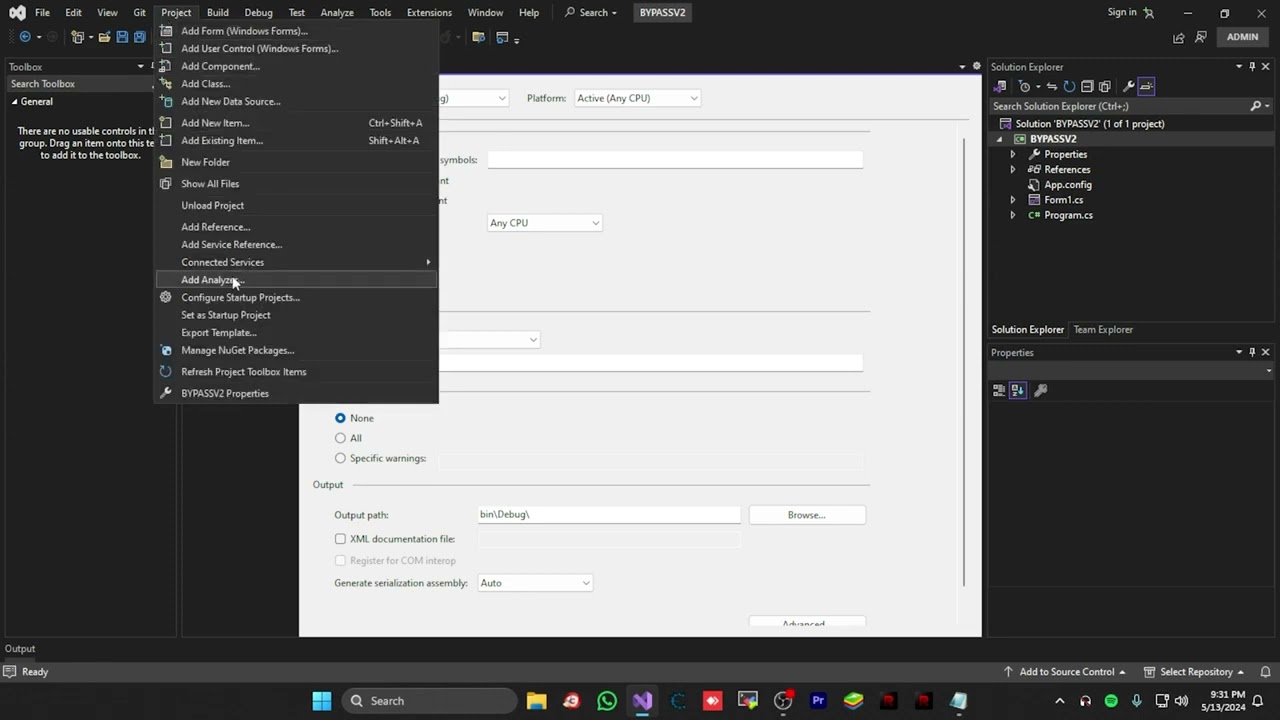This screenshot has height=720, width=1280.
Task: Click the open file folder toolbar icon
Action: 104,37
